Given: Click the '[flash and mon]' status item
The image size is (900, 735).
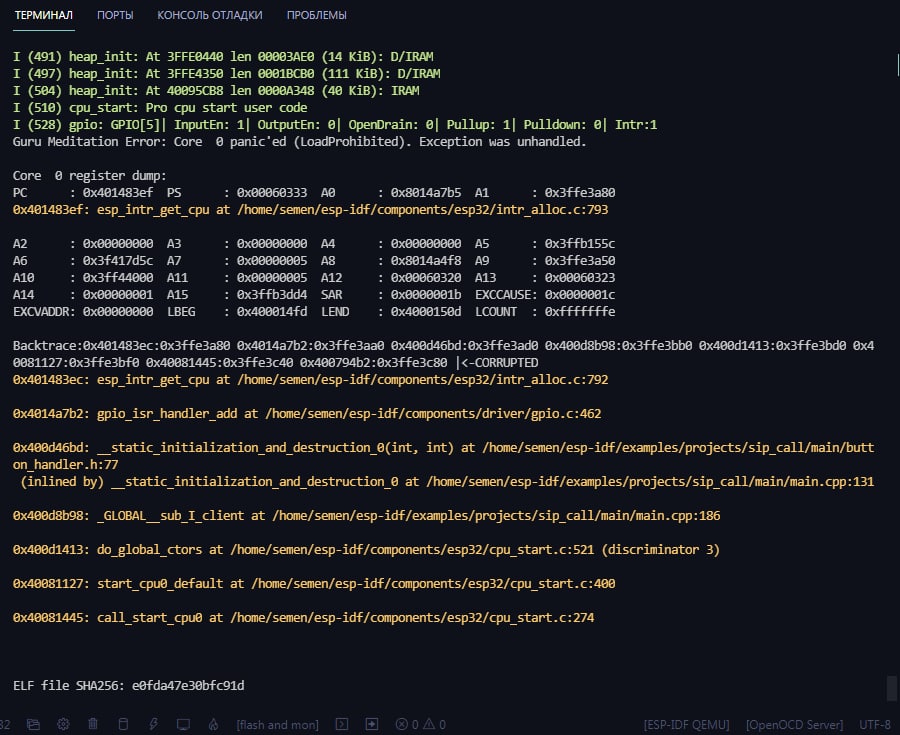Looking at the screenshot, I should point(278,724).
